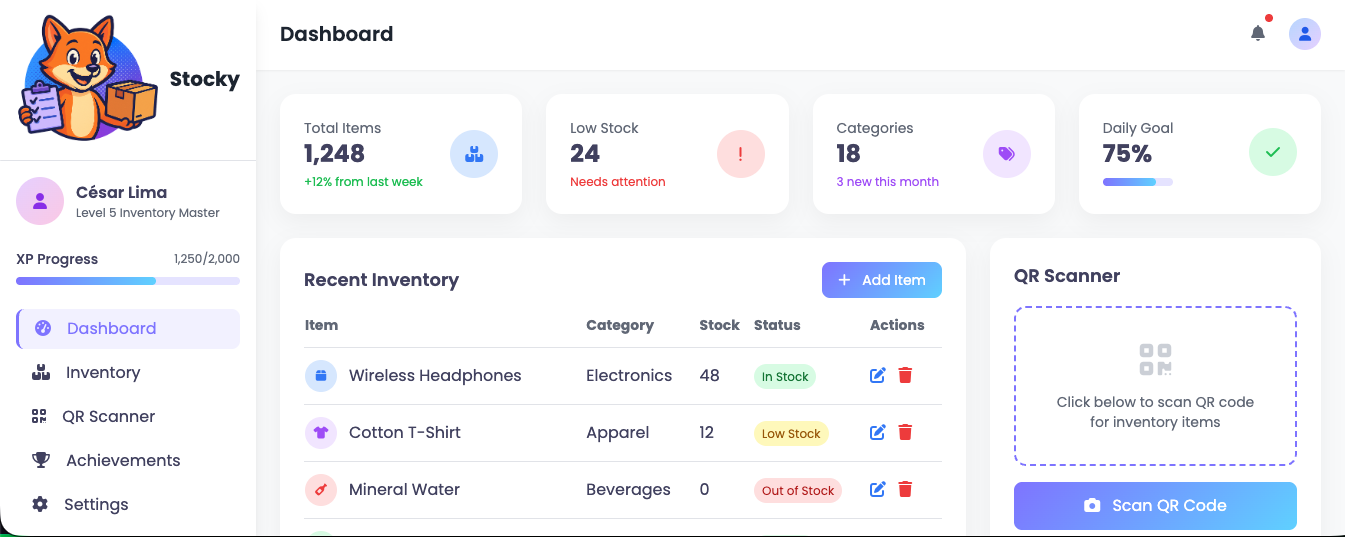This screenshot has width=1345, height=537.
Task: Remove Mineral Water using trash icon
Action: coord(905,490)
